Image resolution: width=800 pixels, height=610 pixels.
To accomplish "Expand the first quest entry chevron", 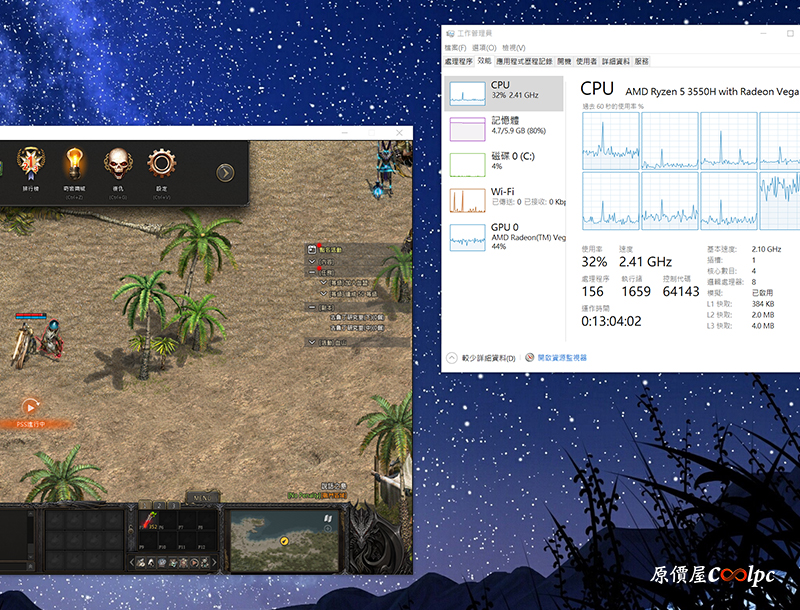I will [323, 283].
